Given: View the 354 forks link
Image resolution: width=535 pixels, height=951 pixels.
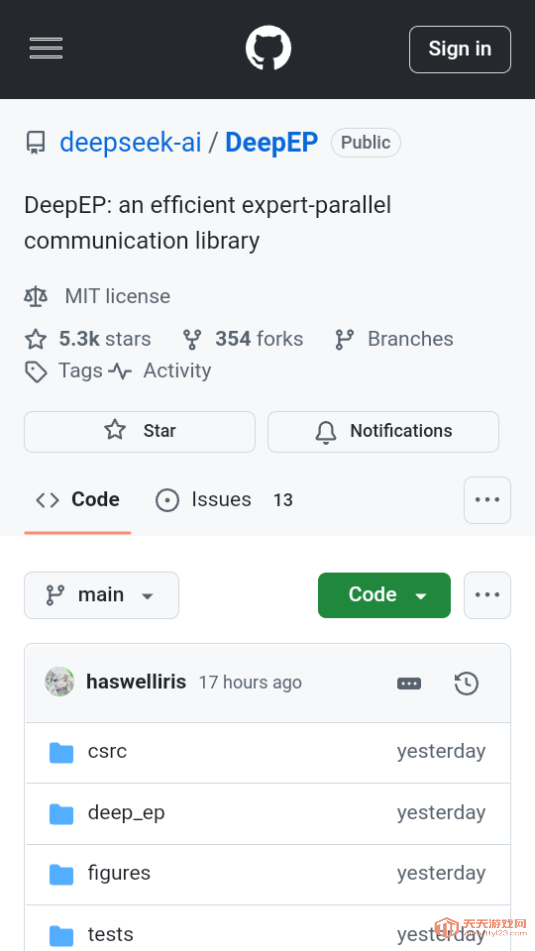Looking at the screenshot, I should coord(243,339).
